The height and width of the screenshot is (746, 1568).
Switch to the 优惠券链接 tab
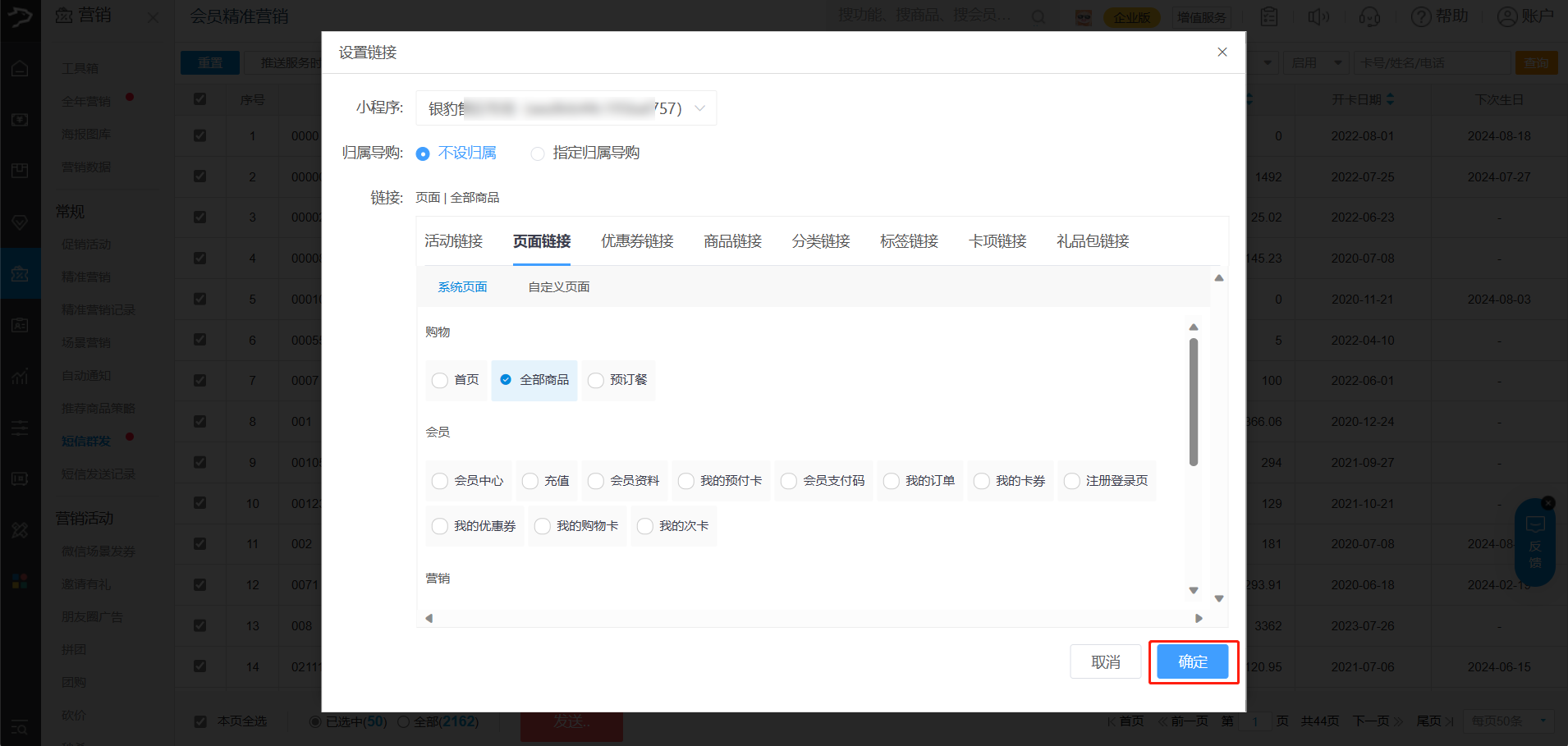636,241
